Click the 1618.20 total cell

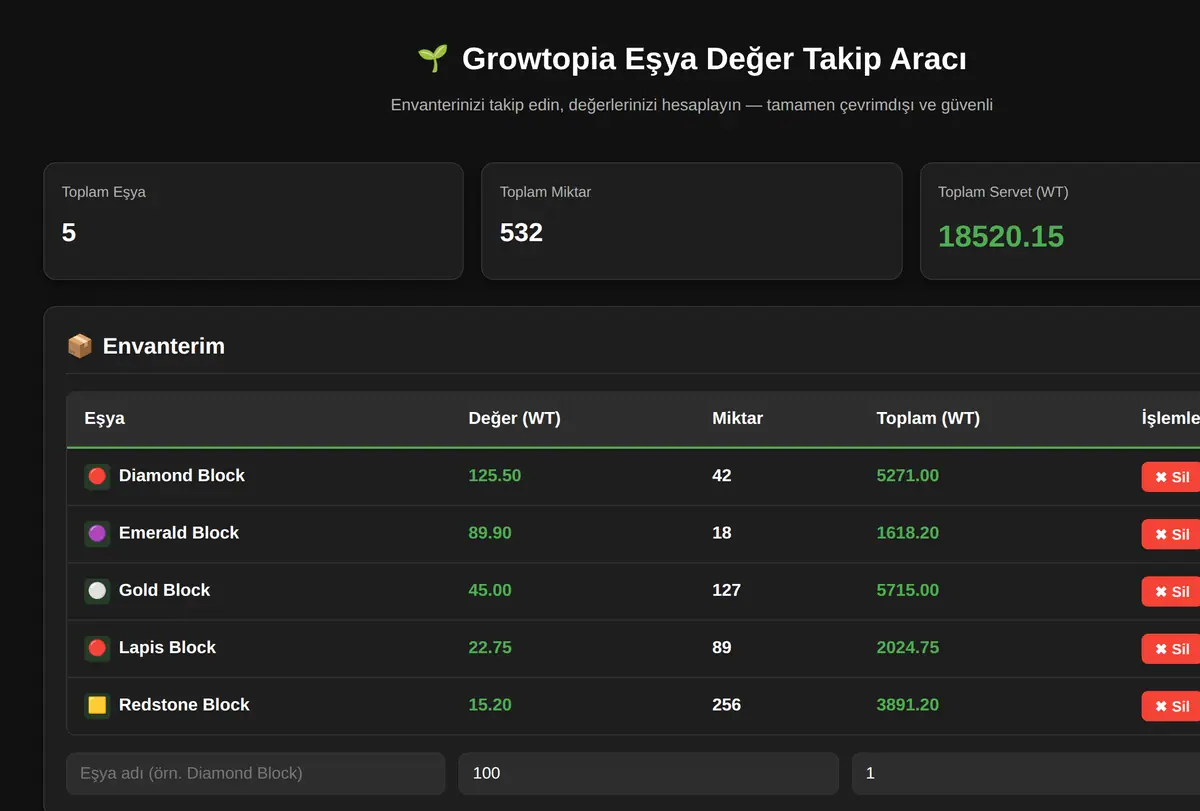(x=908, y=533)
